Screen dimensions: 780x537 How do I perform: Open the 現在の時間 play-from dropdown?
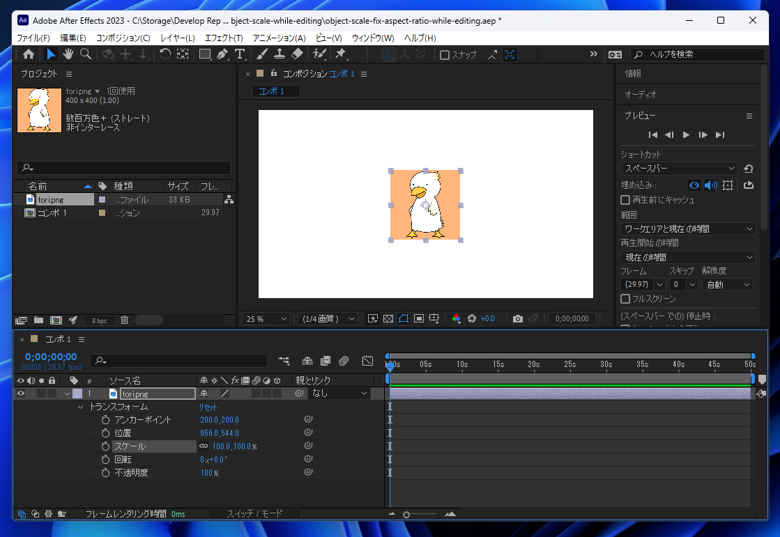pos(688,258)
